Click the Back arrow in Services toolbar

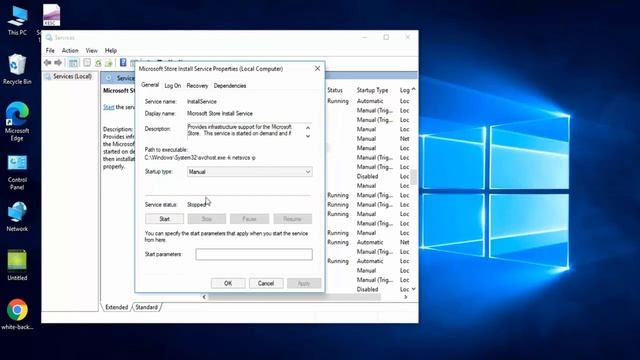click(x=48, y=62)
